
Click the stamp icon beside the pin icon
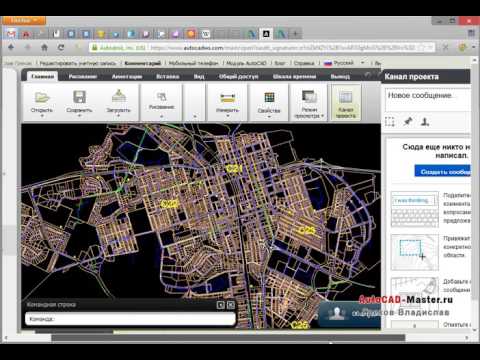point(425,122)
